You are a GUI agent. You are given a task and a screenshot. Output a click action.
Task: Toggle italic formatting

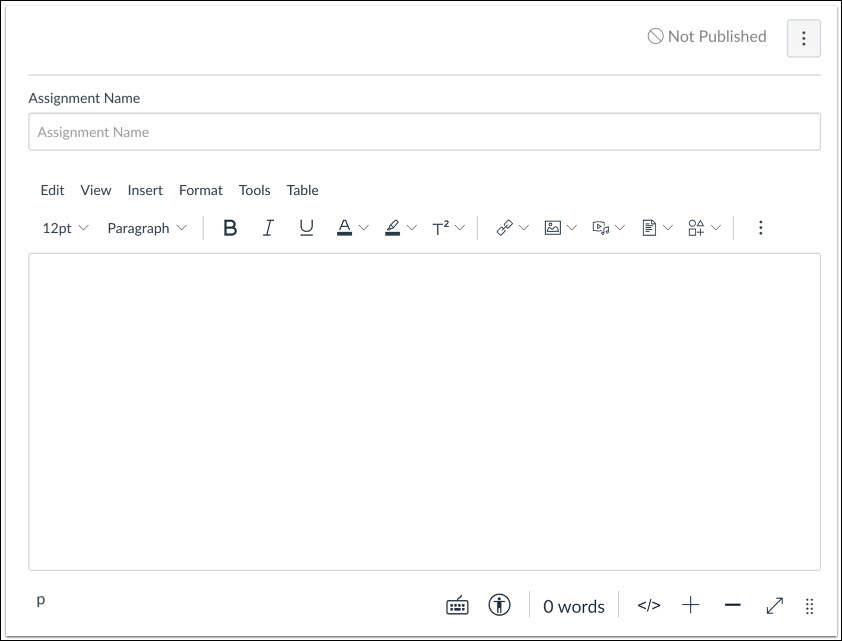(x=268, y=227)
